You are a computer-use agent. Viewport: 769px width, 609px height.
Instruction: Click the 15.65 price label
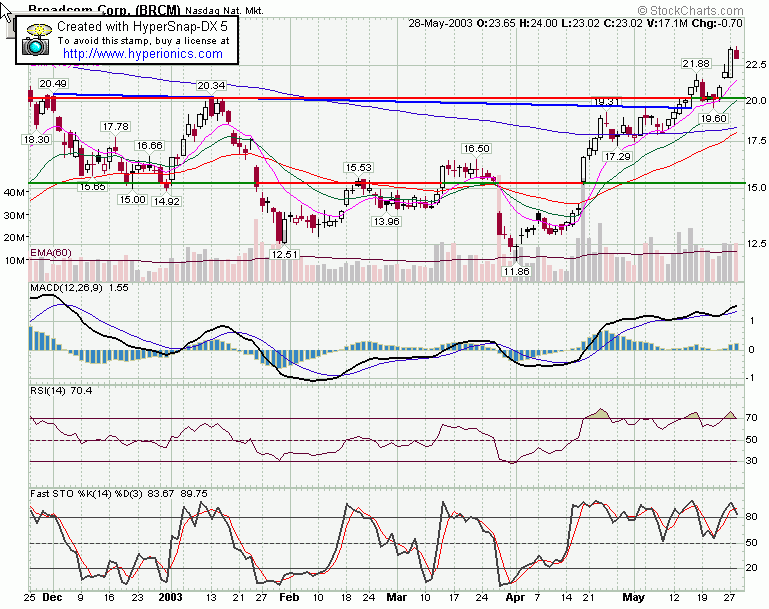(92, 186)
